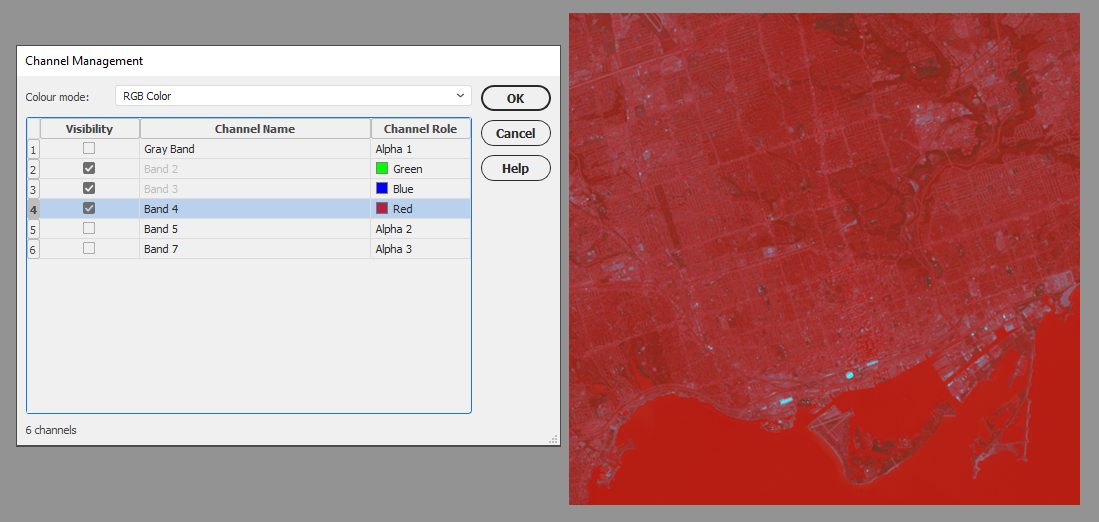Click the satellite image preview
Screen dimensions: 1099x522
click(x=824, y=259)
